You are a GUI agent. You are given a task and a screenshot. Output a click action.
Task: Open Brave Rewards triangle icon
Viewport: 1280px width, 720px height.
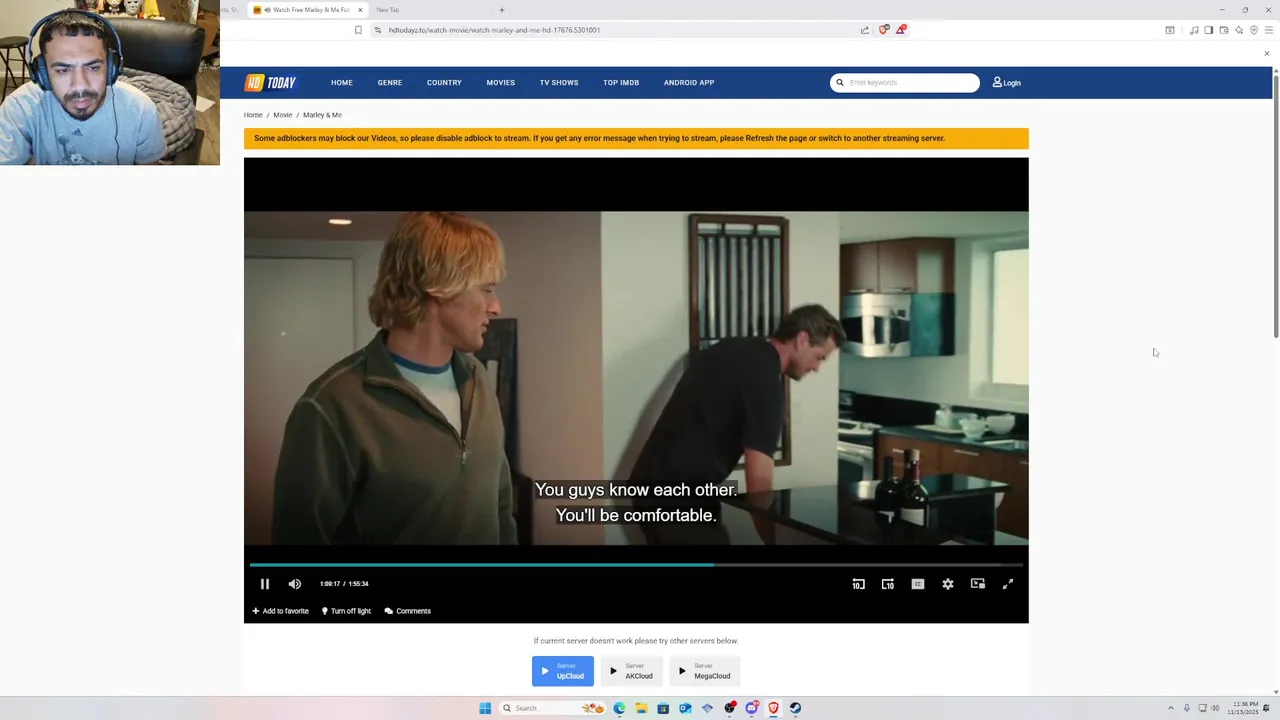click(901, 30)
